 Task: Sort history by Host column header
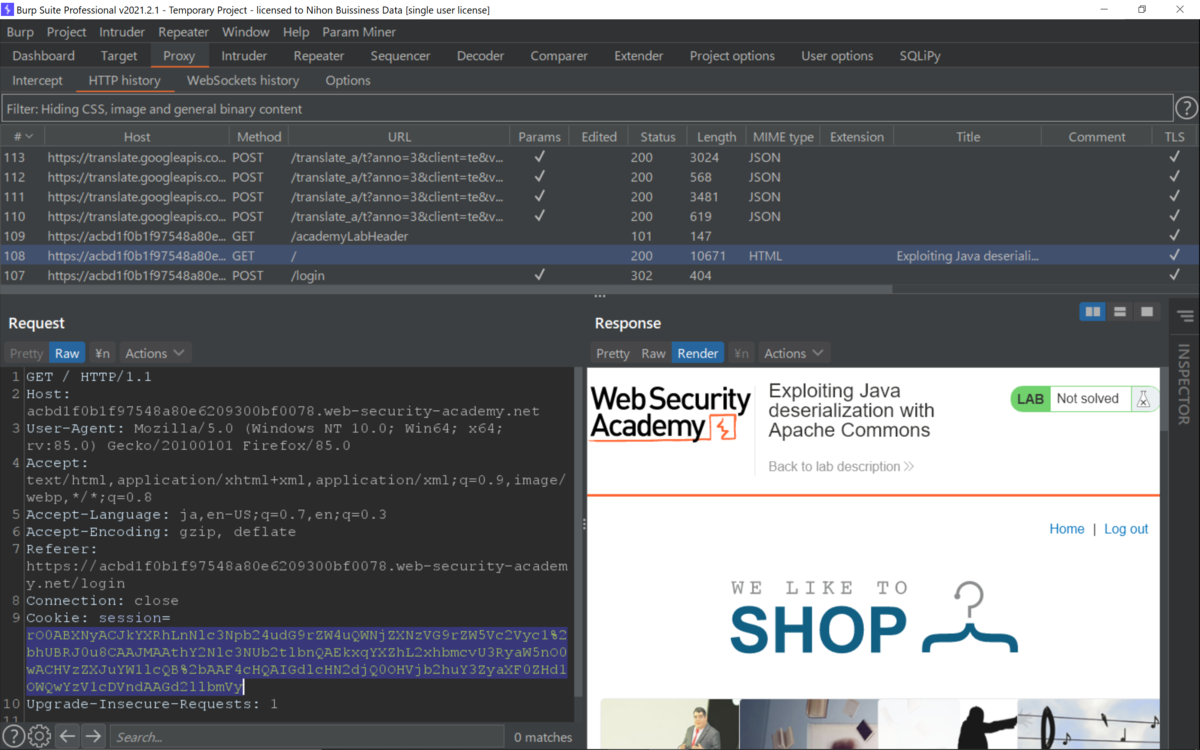(137, 137)
